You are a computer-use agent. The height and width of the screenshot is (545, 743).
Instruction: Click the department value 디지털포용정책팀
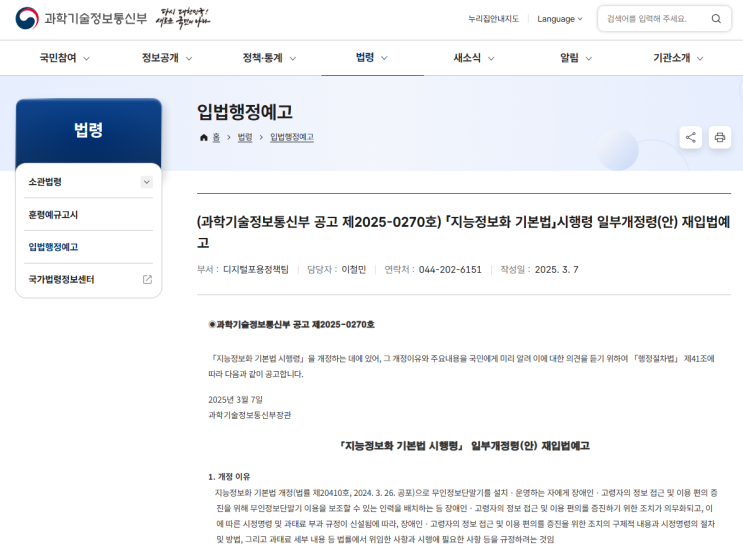pyautogui.click(x=256, y=270)
